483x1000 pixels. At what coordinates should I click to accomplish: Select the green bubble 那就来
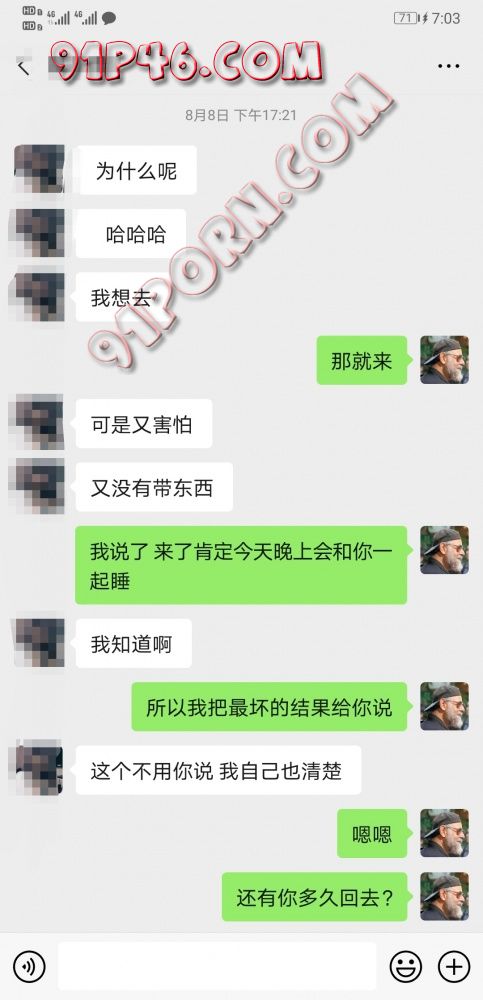click(362, 360)
